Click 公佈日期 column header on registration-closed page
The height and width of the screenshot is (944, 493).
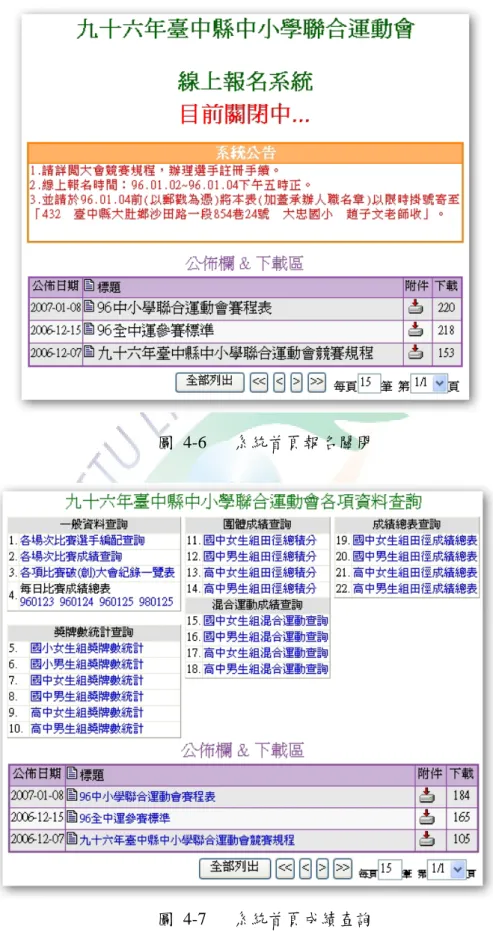click(x=55, y=286)
